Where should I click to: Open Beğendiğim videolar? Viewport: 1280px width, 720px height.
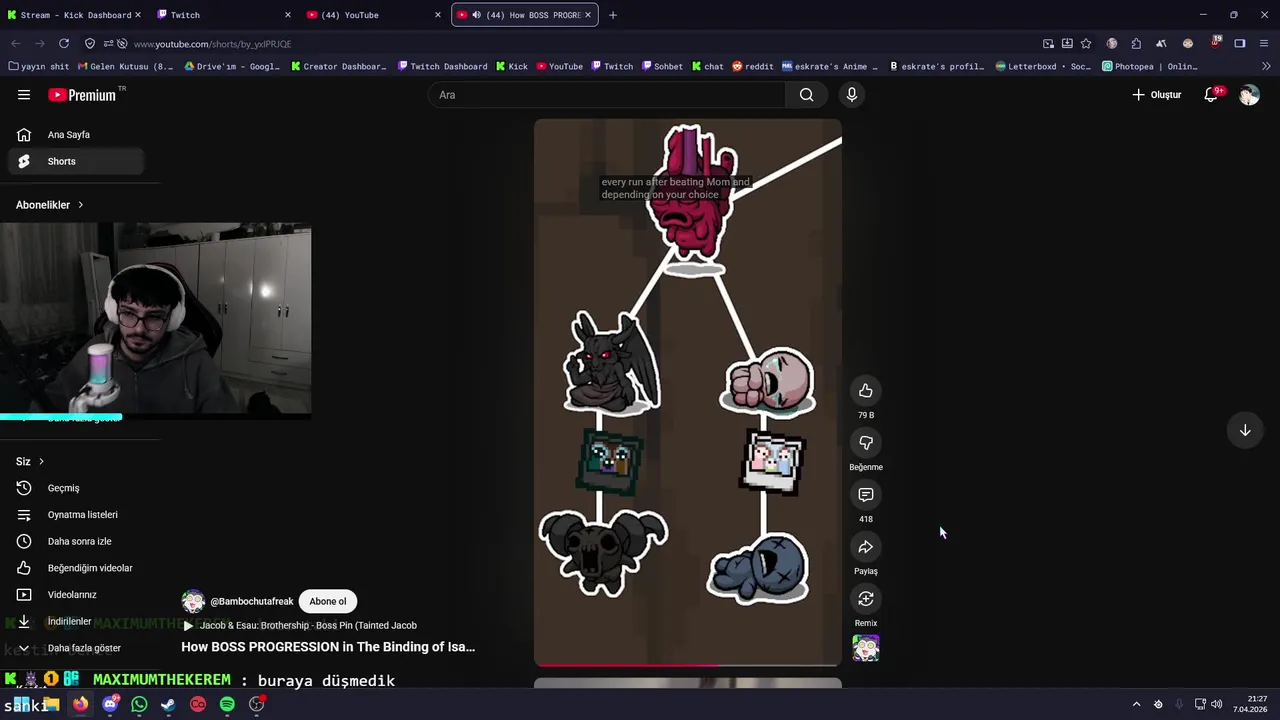[76, 568]
